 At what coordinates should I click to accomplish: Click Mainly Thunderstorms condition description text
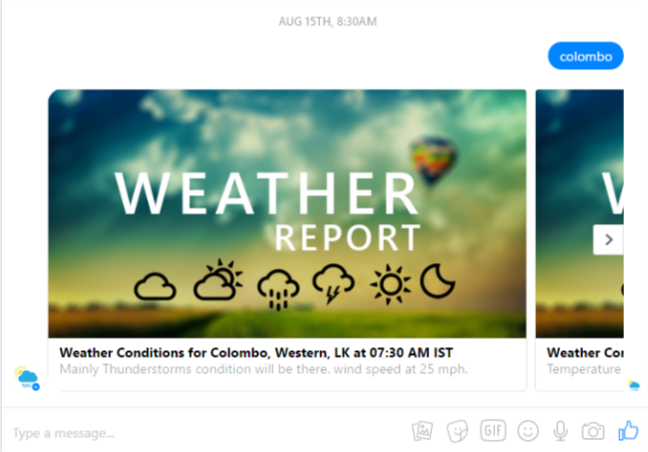point(263,369)
